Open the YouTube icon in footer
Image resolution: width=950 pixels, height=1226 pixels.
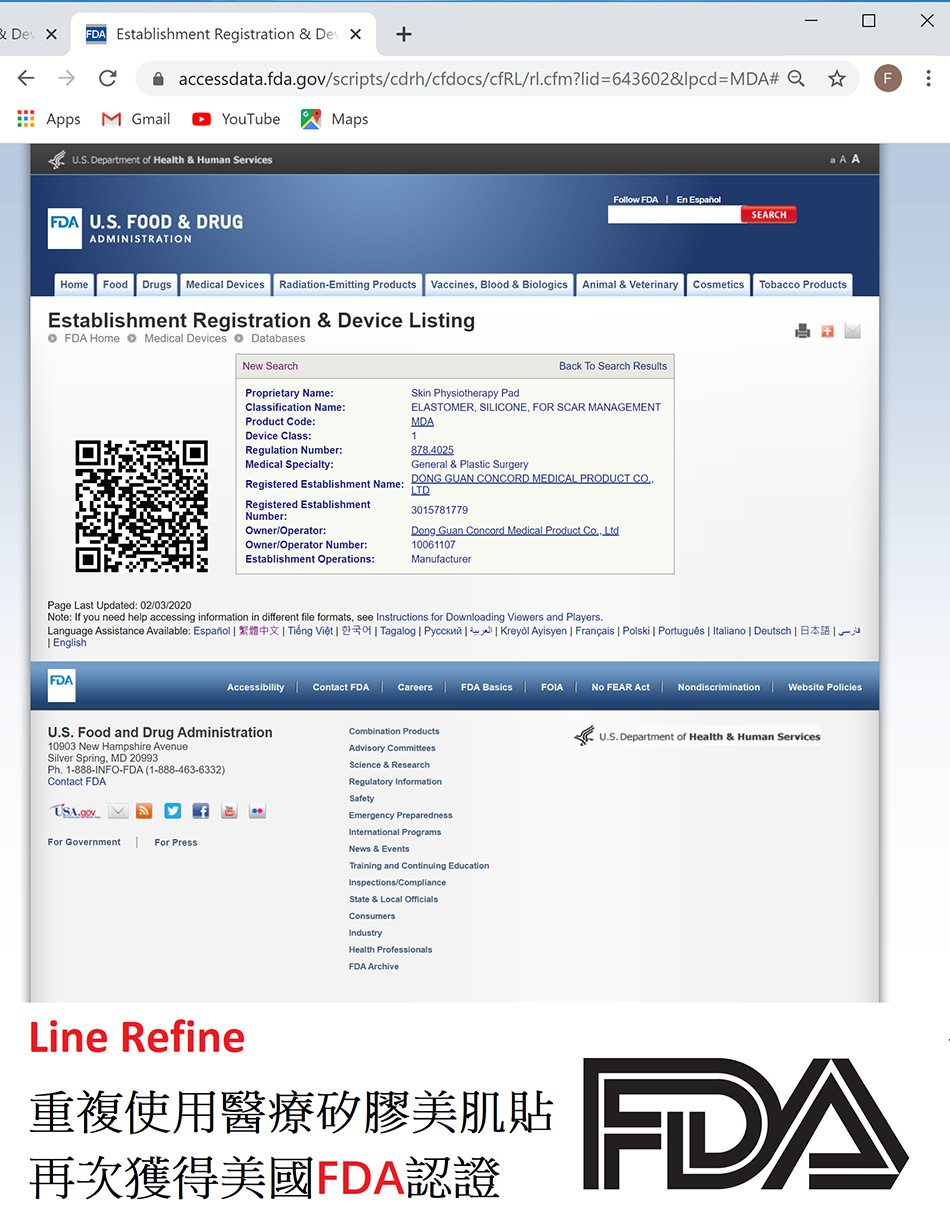click(x=229, y=811)
